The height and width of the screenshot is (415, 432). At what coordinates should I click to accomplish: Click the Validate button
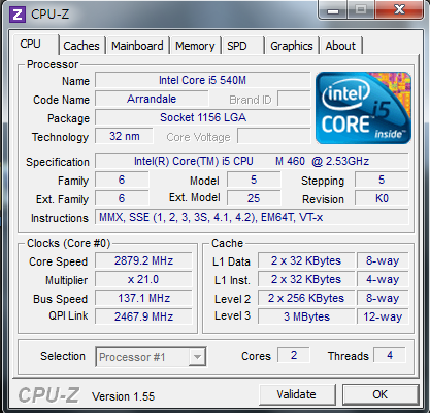click(297, 394)
